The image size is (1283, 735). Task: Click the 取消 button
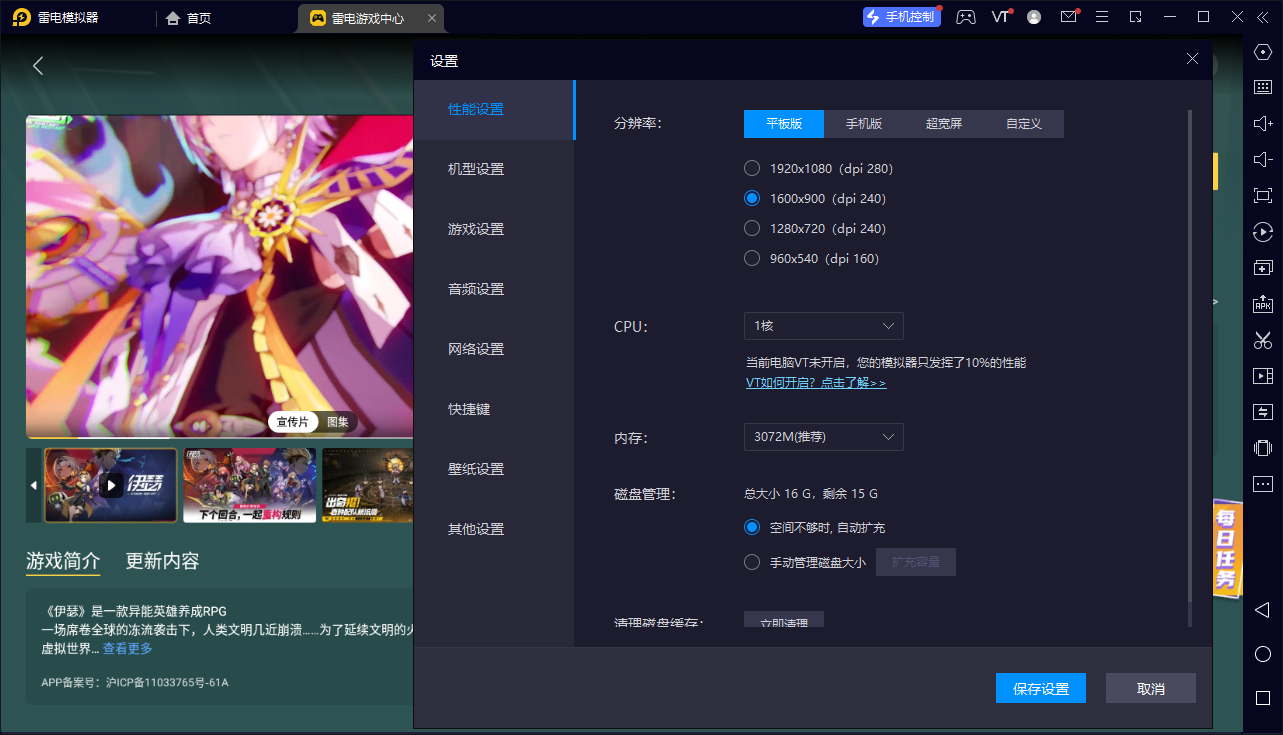tap(1151, 688)
